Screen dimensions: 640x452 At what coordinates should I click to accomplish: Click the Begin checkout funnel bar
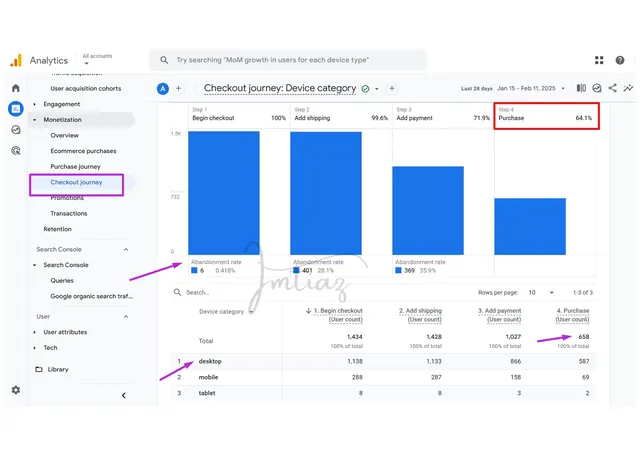pyautogui.click(x=224, y=193)
